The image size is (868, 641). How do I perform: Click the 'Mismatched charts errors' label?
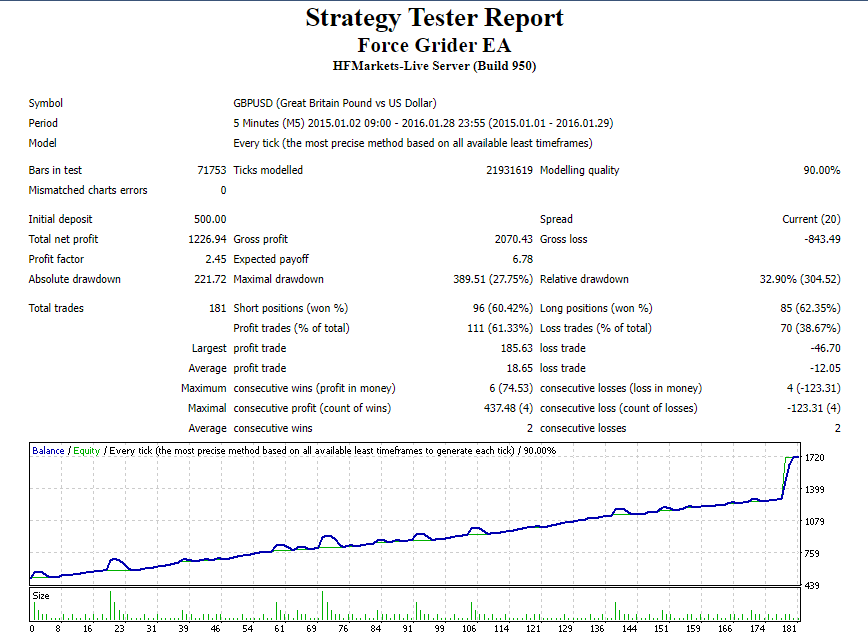[88, 190]
